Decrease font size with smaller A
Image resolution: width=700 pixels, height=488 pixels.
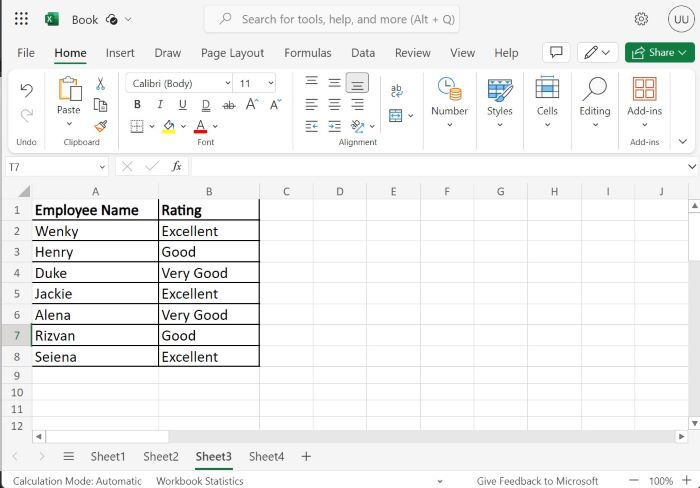coord(275,104)
